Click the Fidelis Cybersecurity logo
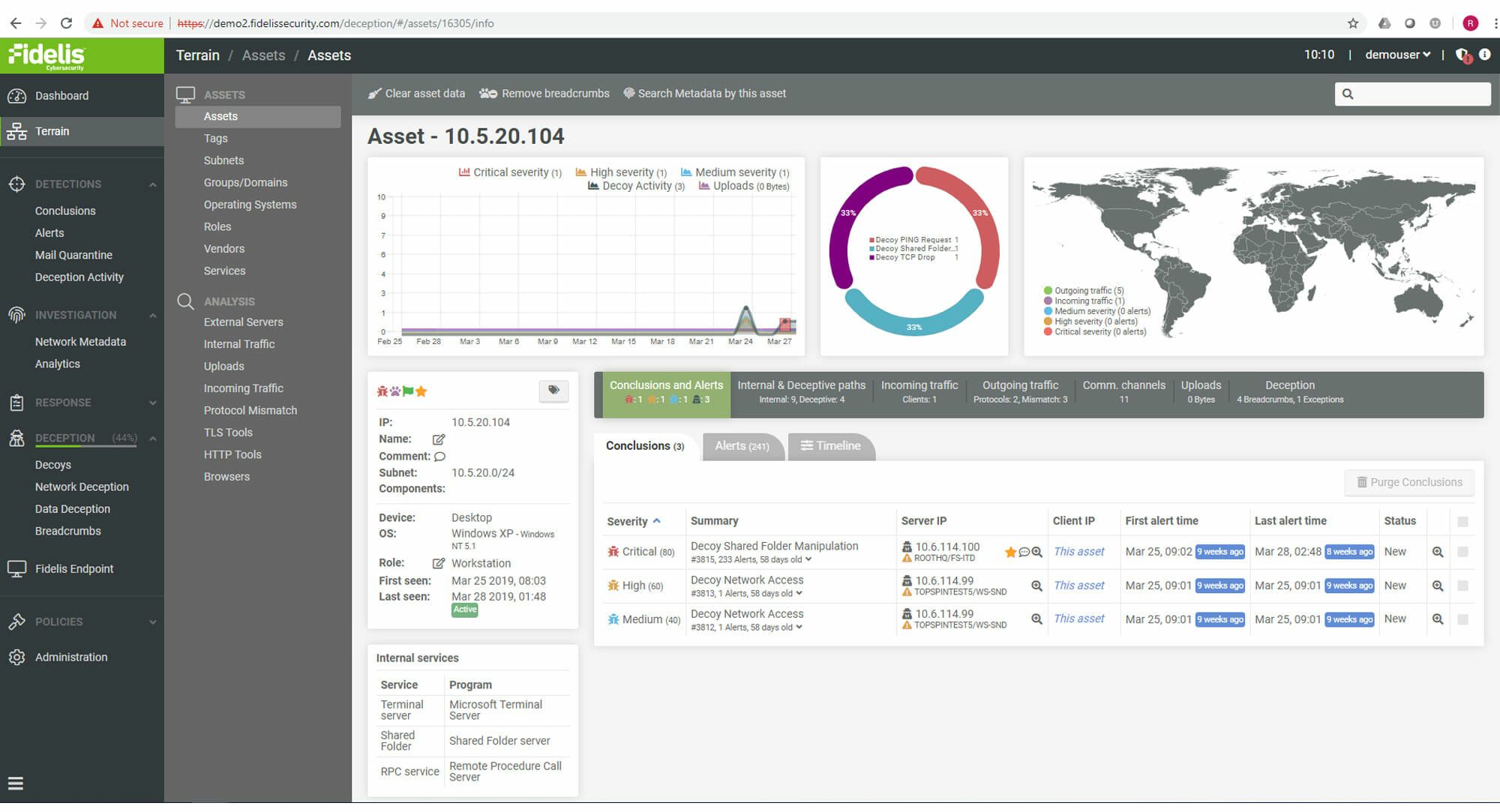Viewport: 1500px width, 812px height. coord(46,56)
